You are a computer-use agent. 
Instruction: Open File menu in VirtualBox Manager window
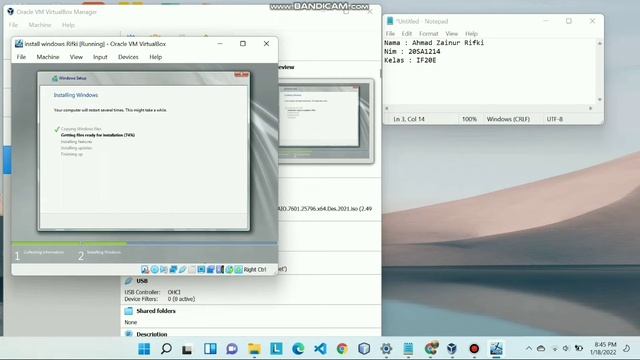pyautogui.click(x=13, y=25)
